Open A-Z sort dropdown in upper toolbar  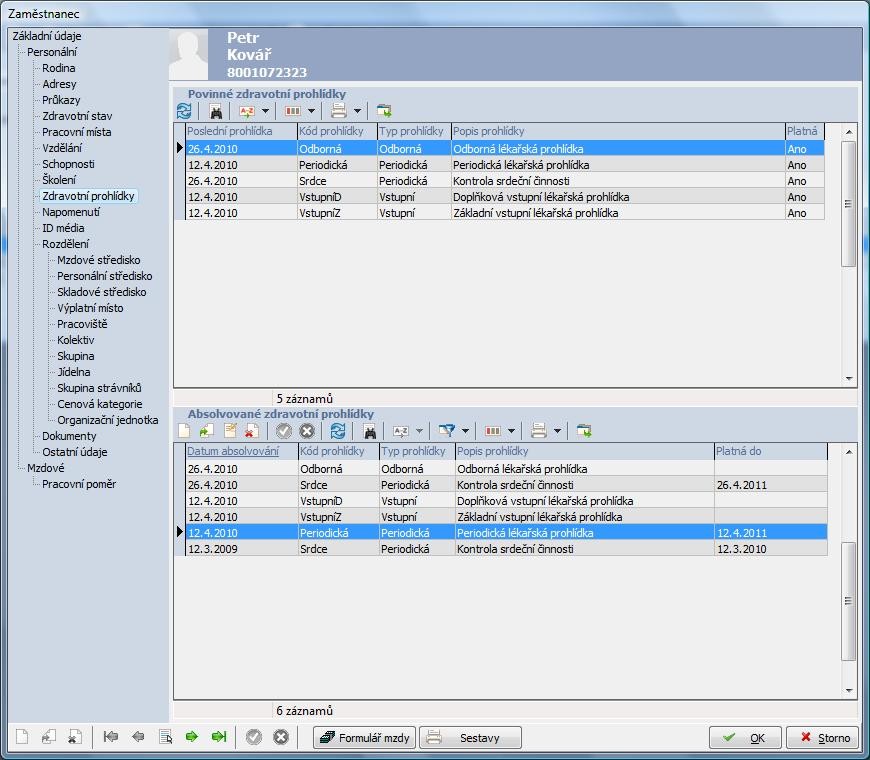coord(265,111)
